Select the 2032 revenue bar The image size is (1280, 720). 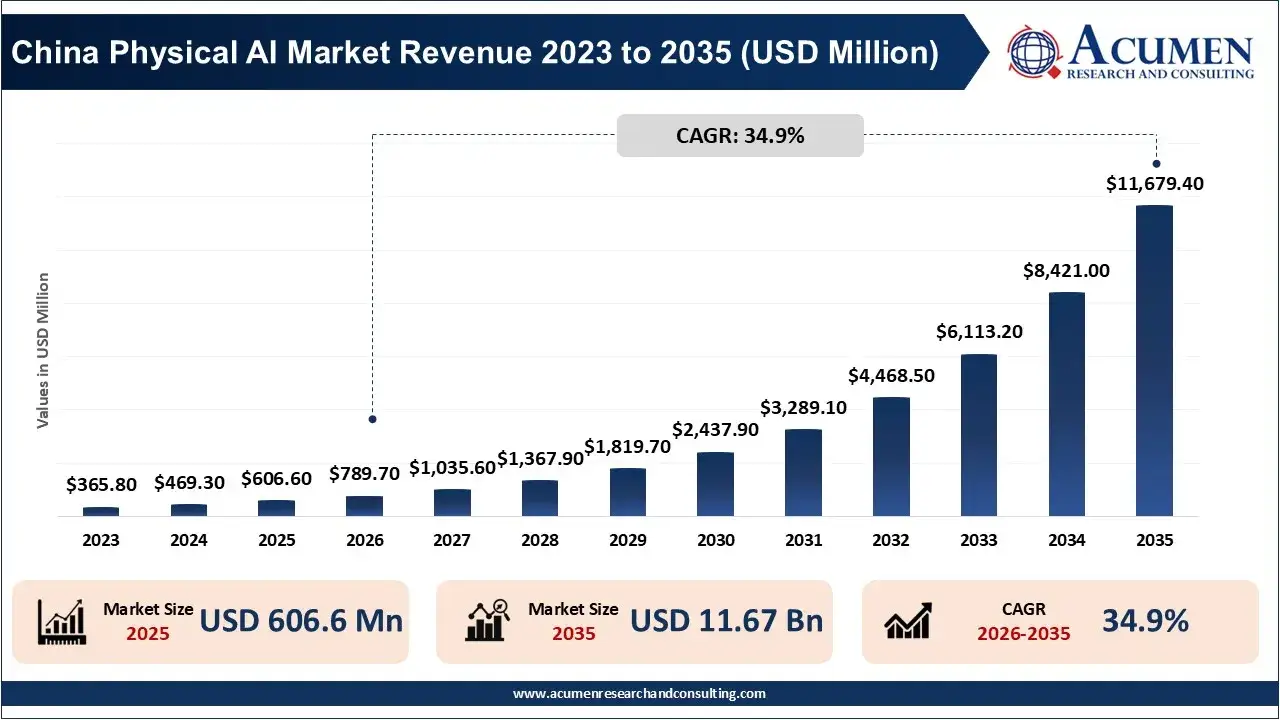[891, 456]
